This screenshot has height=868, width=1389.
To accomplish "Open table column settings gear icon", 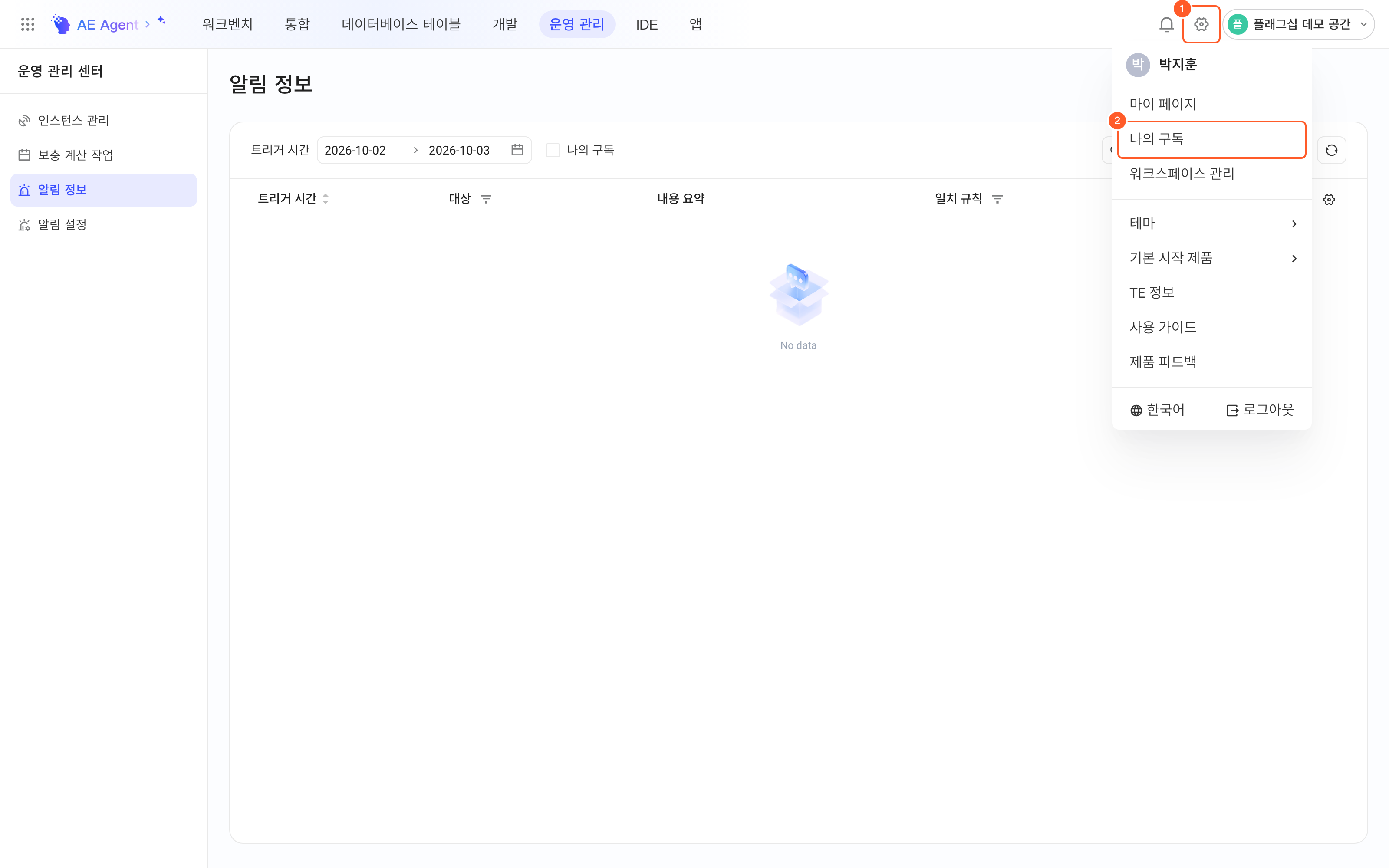I will 1329,199.
